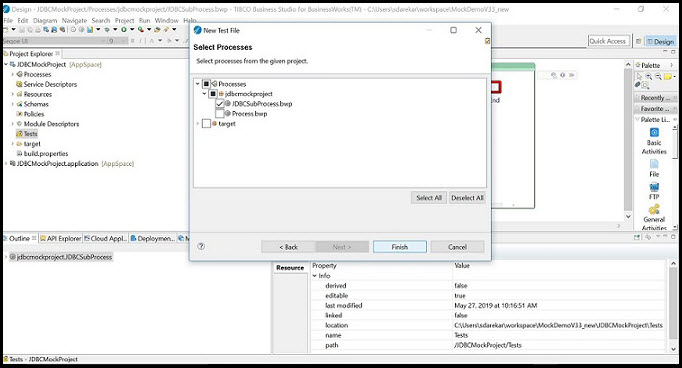
Task: Select Service Descriptors in Project Explorer
Action: pyautogui.click(x=50, y=84)
